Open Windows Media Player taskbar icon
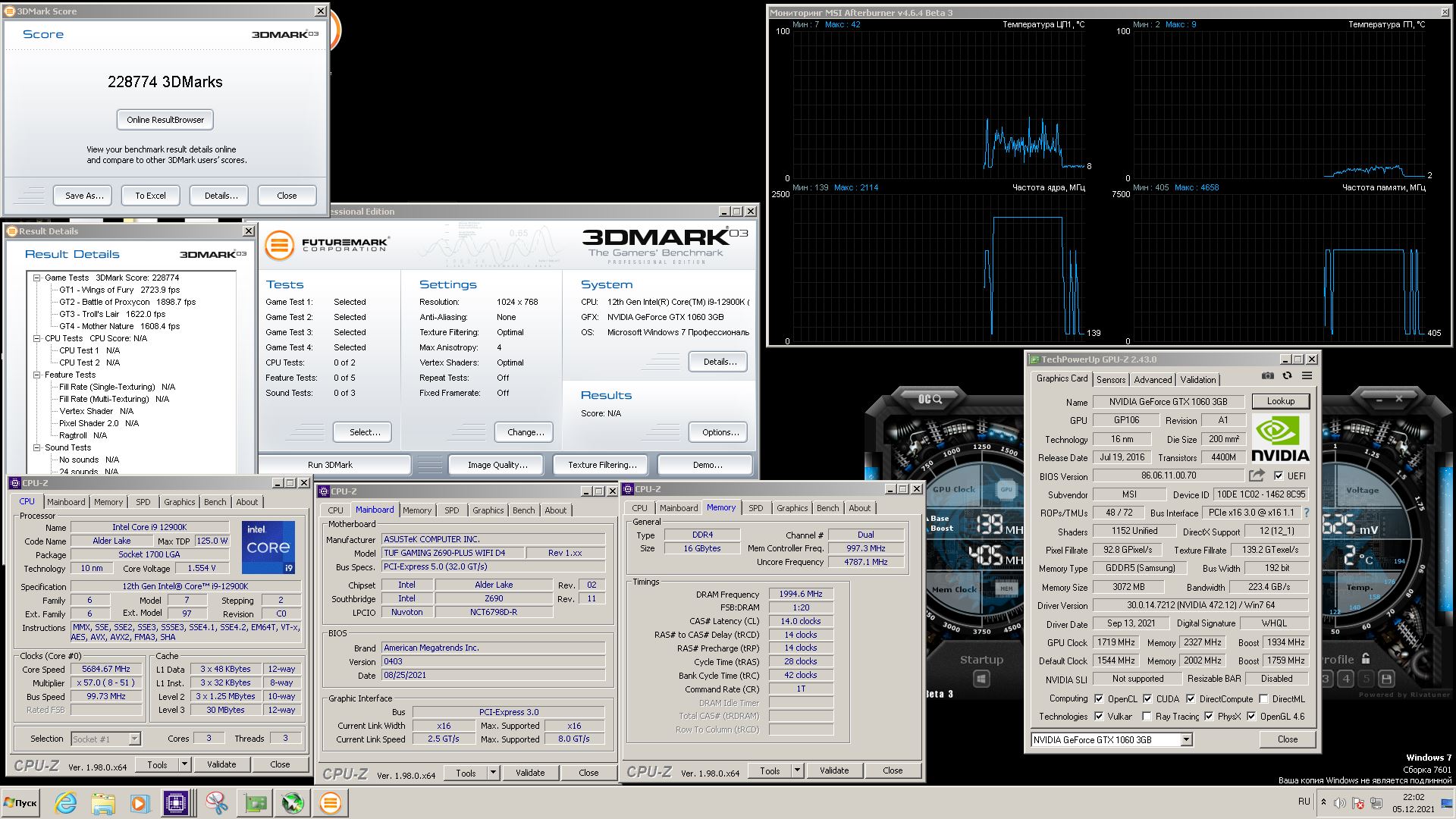 (x=140, y=803)
